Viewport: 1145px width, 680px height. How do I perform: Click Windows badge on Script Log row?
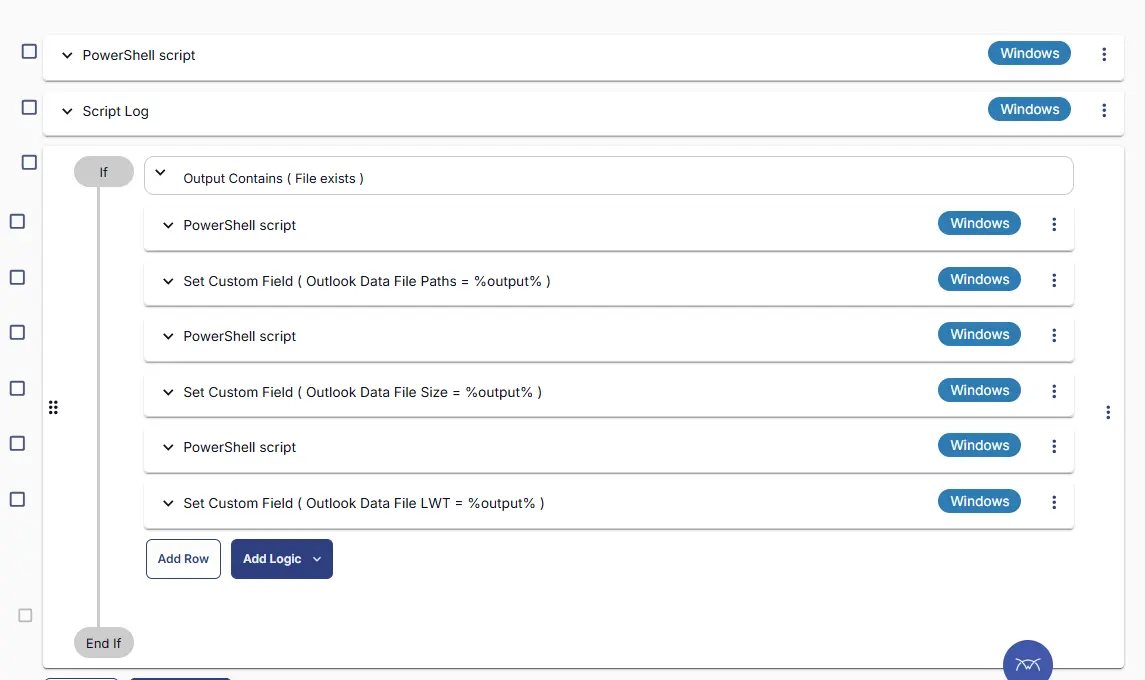click(x=1030, y=110)
